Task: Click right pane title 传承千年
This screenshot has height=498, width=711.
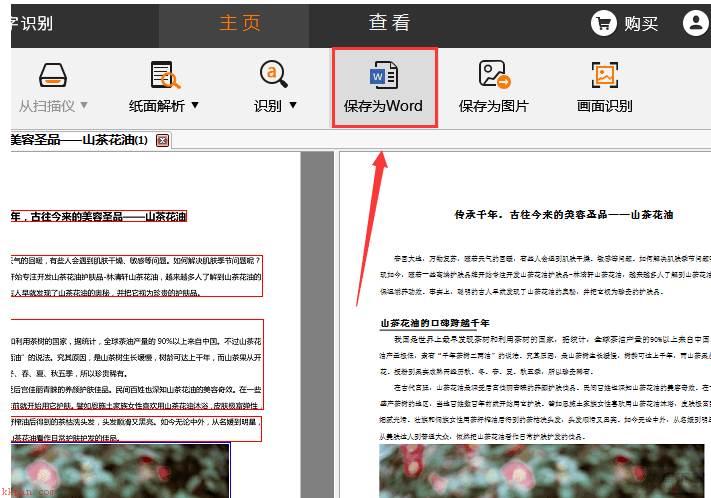Action: pyautogui.click(x=564, y=215)
